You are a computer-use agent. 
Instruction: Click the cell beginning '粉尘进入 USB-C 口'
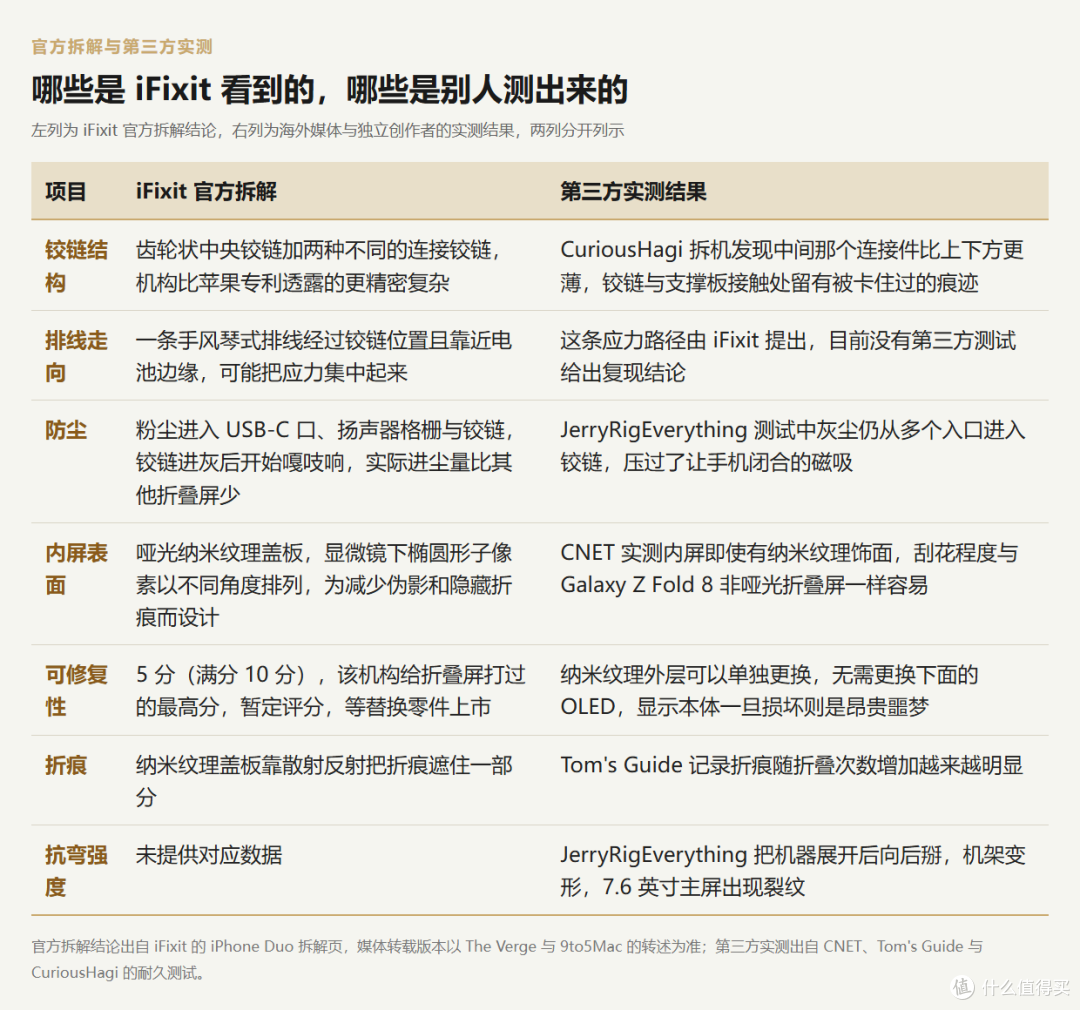coord(325,462)
